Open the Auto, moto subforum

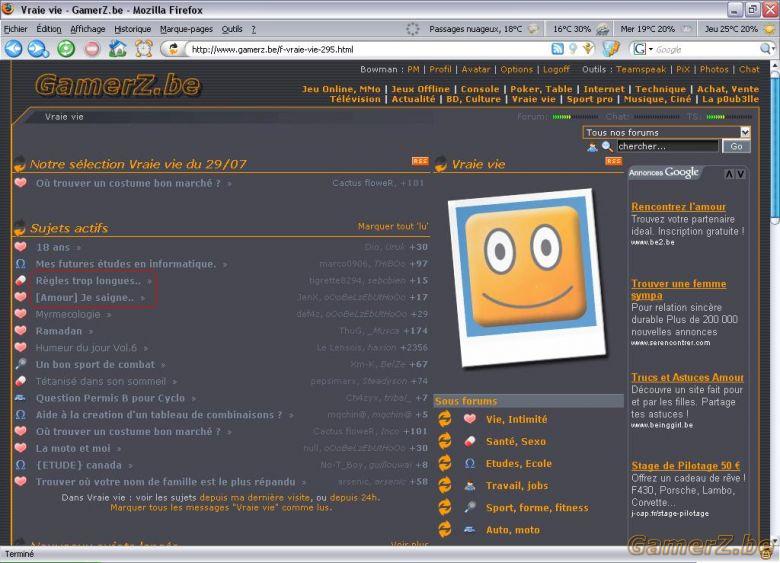tap(512, 530)
